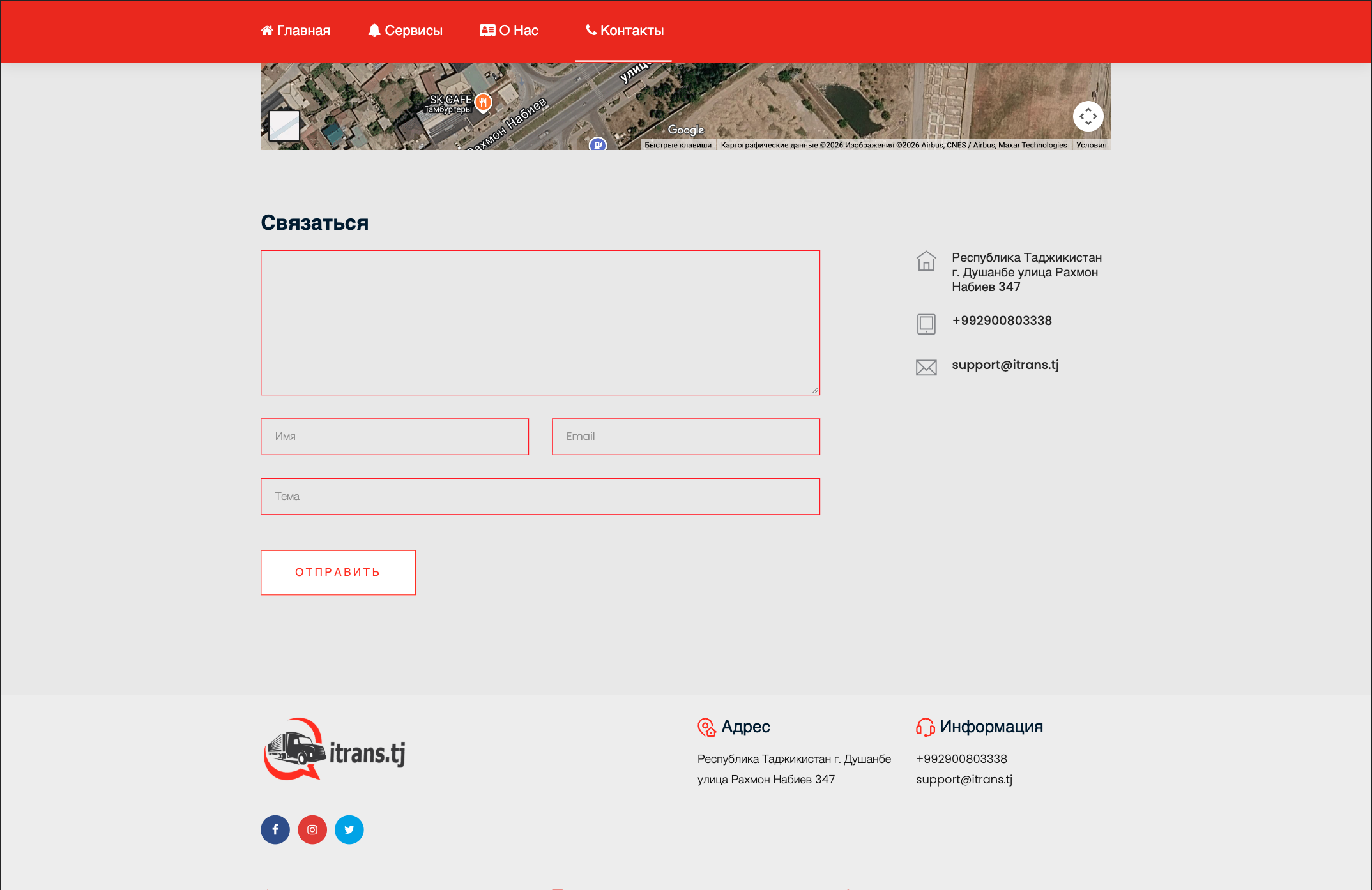Click the house address icon
This screenshot has width=1372, height=890.
(926, 260)
